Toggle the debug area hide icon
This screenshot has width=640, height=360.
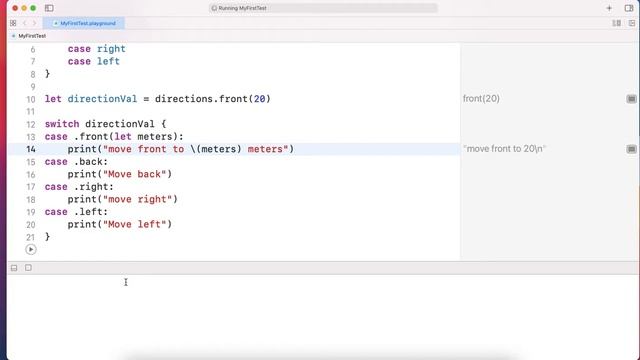[x=14, y=268]
